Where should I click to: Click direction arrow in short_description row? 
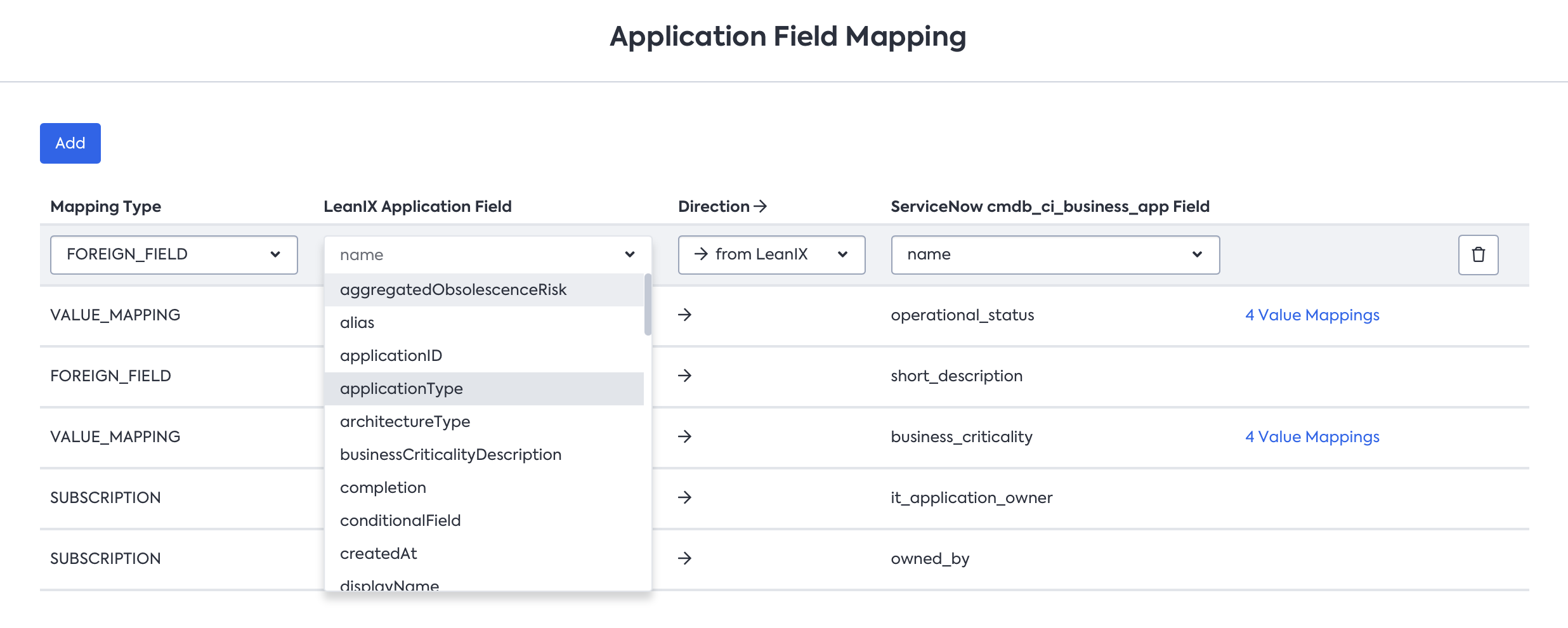click(684, 376)
